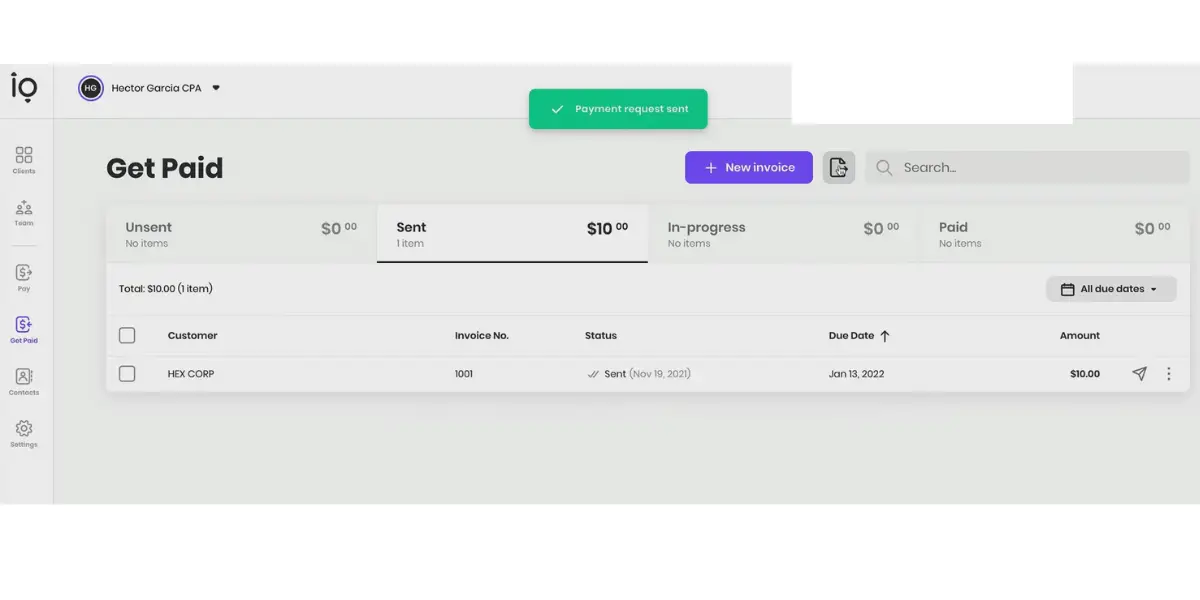Open the Team section in sidebar
The height and width of the screenshot is (600, 1200).
click(x=24, y=212)
